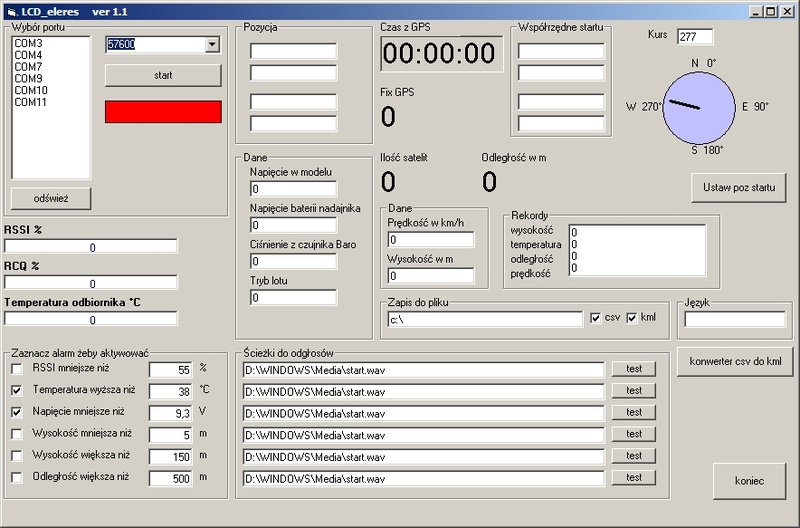Toggle the kml file save checkbox

click(632, 318)
